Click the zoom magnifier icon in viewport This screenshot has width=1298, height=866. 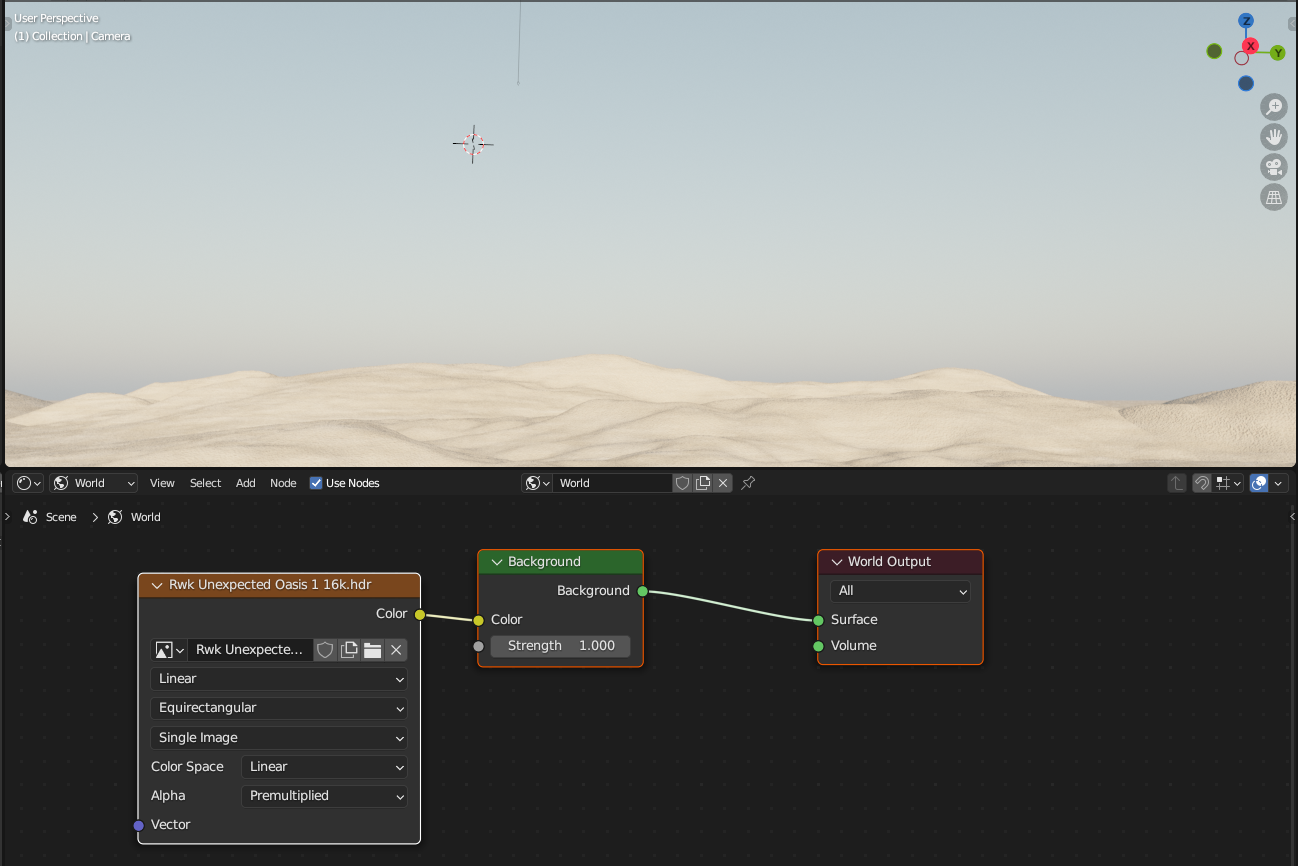pos(1273,106)
